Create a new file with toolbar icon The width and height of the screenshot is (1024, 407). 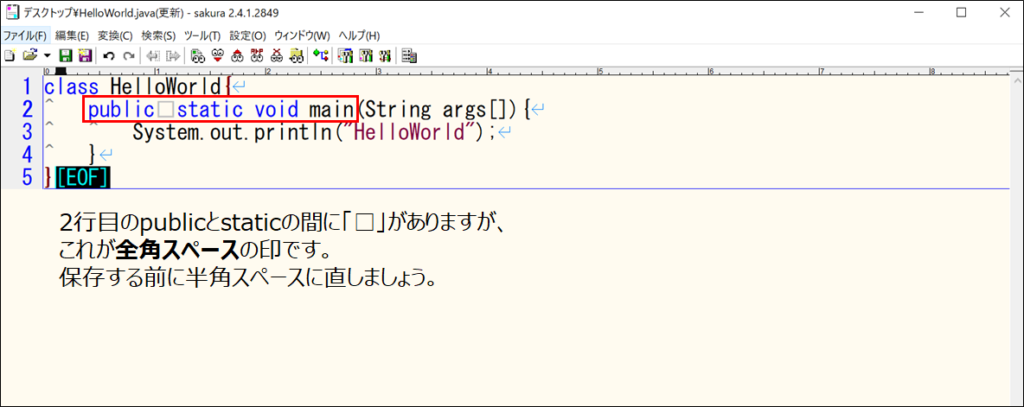point(9,56)
